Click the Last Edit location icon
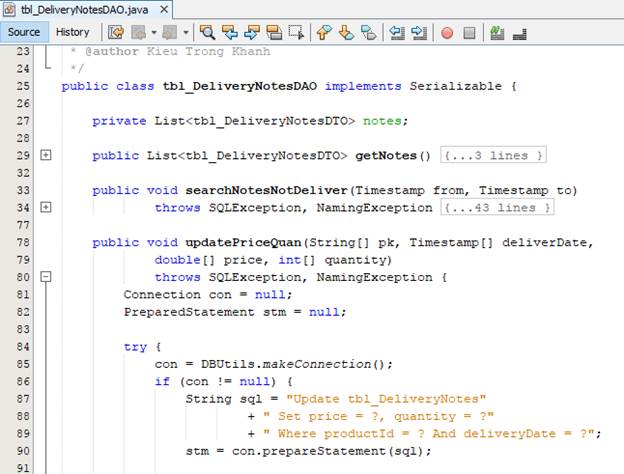Screen dimensions: 624x474 pyautogui.click(x=116, y=32)
